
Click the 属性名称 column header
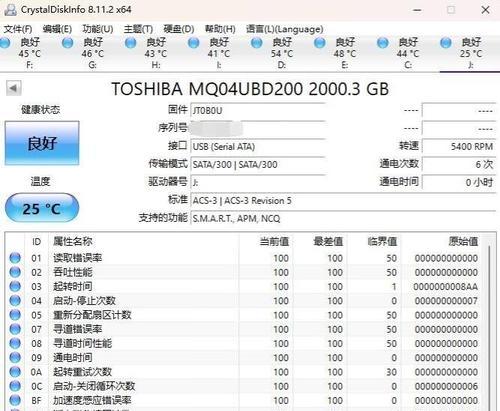[x=144, y=242]
